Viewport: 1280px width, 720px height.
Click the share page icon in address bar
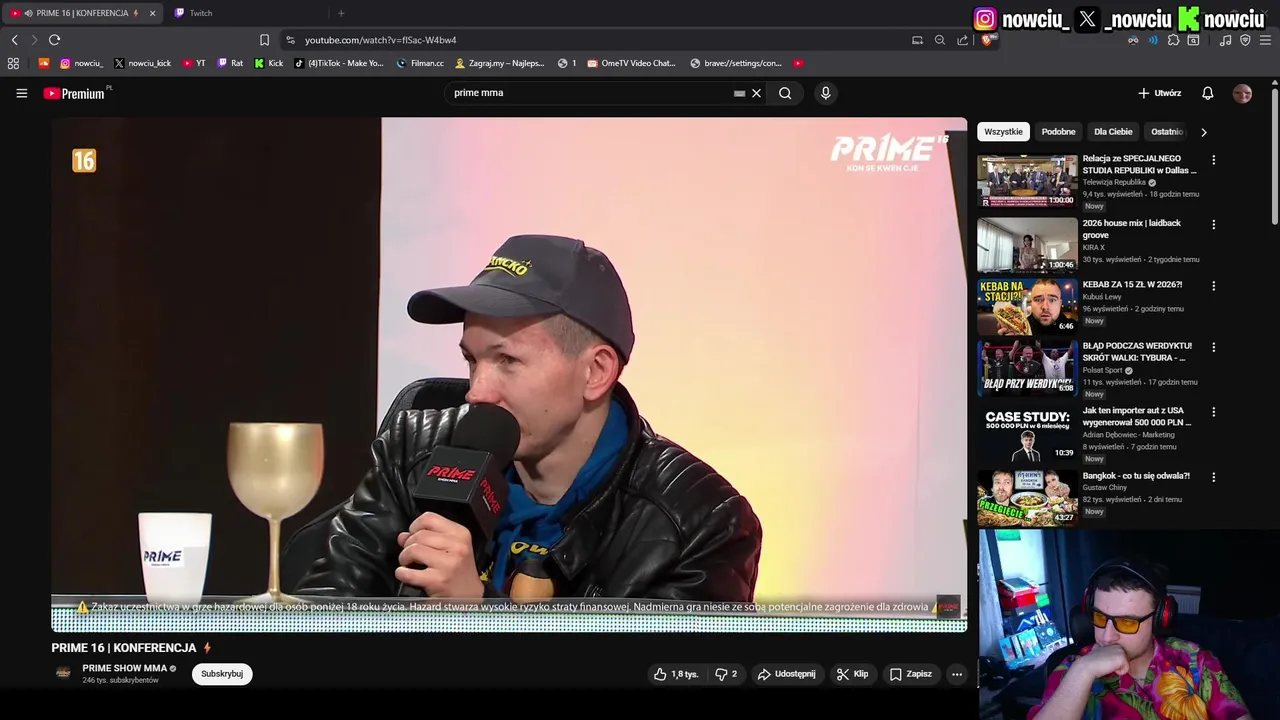pyautogui.click(x=962, y=40)
